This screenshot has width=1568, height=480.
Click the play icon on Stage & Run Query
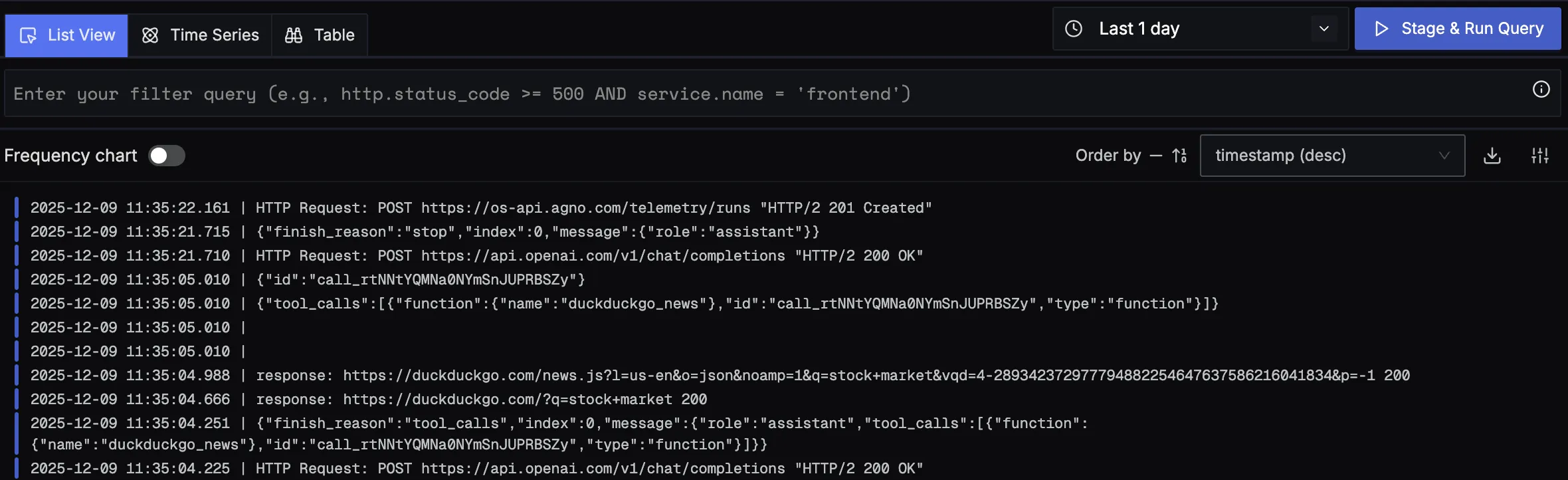click(x=1382, y=29)
